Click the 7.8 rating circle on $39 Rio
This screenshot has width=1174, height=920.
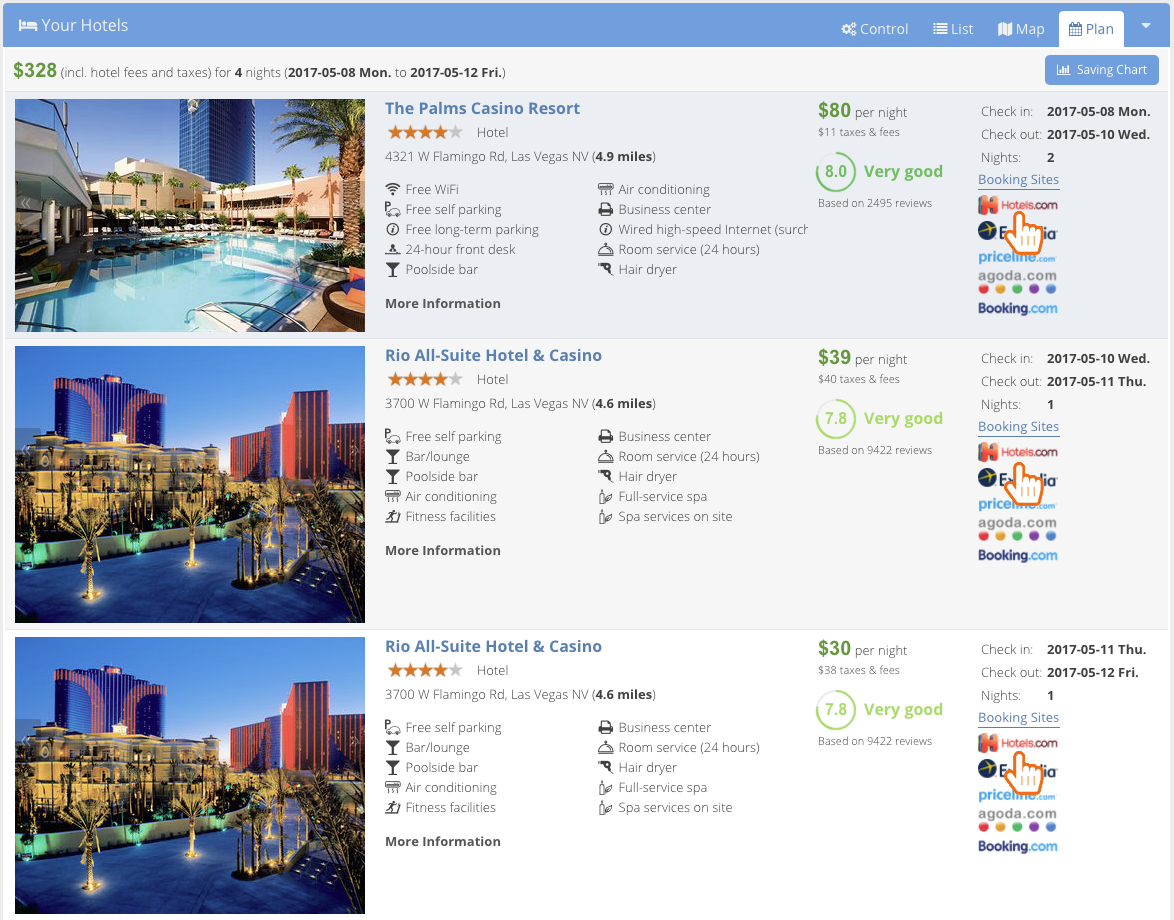tap(836, 419)
